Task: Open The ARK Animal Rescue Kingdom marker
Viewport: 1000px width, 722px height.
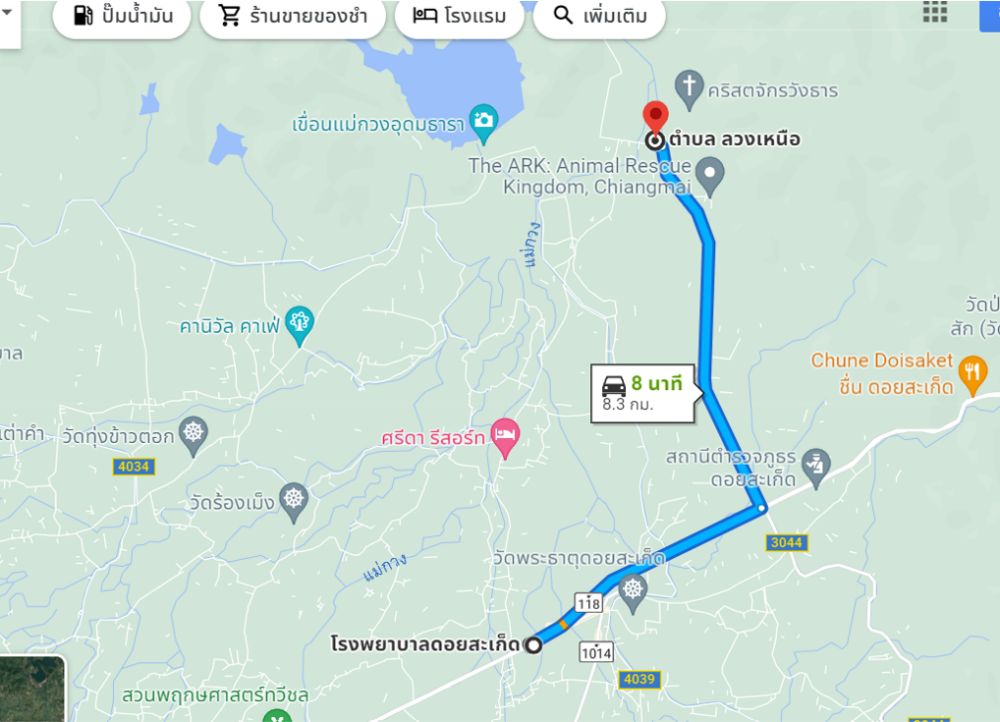Action: [710, 177]
